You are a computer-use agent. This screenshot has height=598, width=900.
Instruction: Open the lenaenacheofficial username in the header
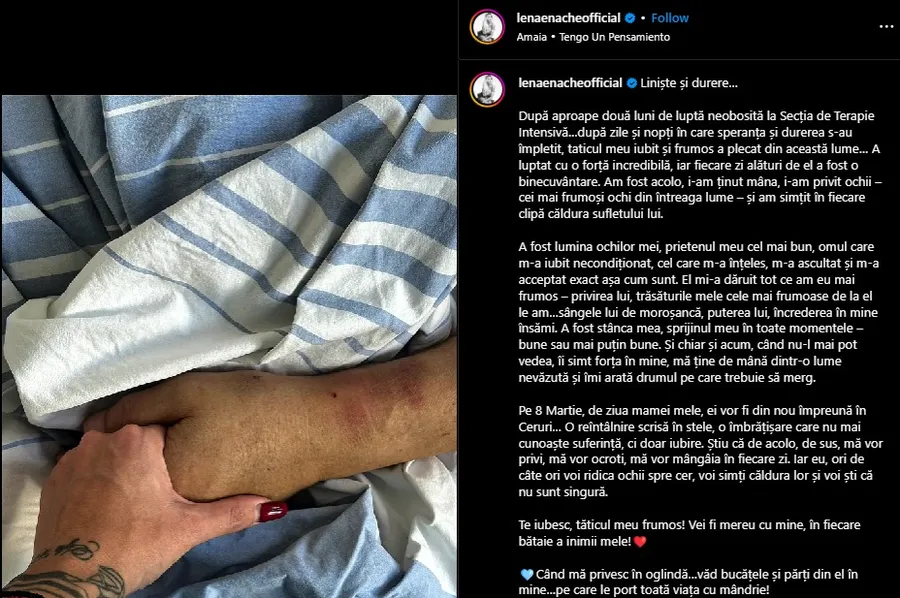pyautogui.click(x=568, y=18)
